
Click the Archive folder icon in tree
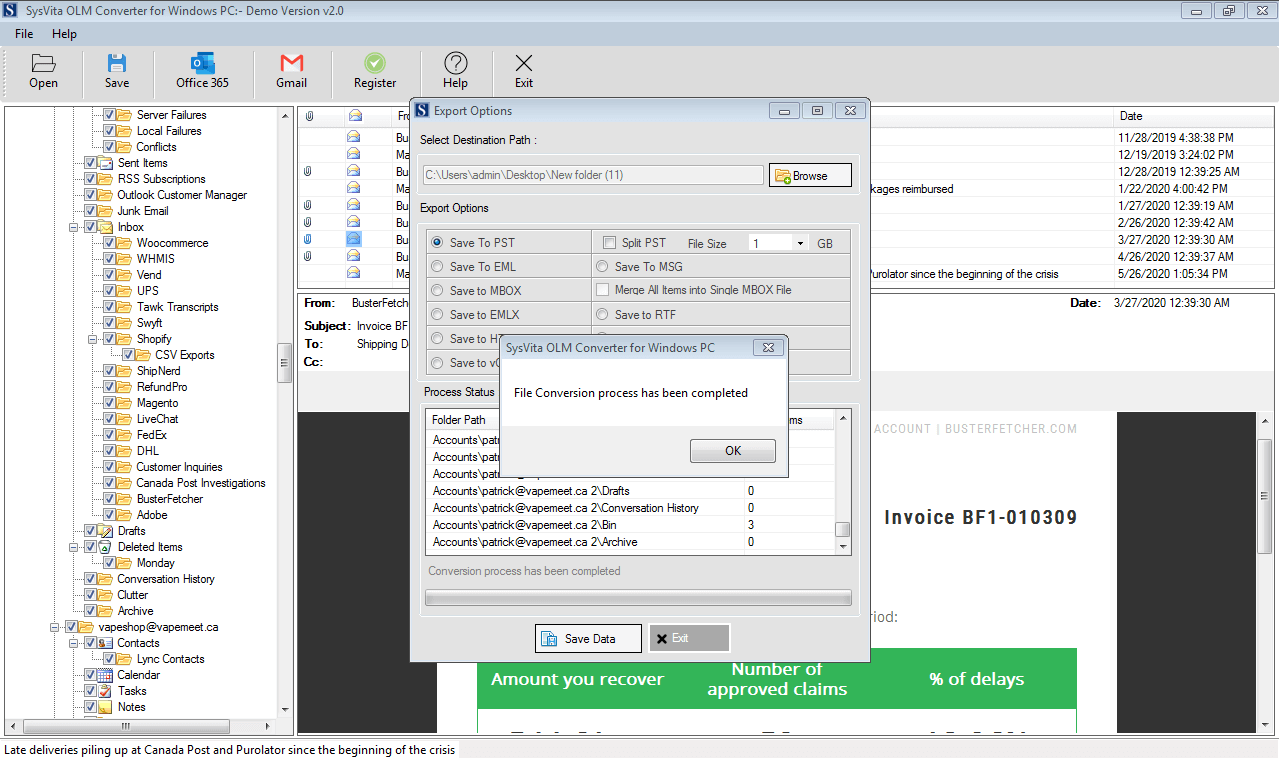(x=106, y=611)
